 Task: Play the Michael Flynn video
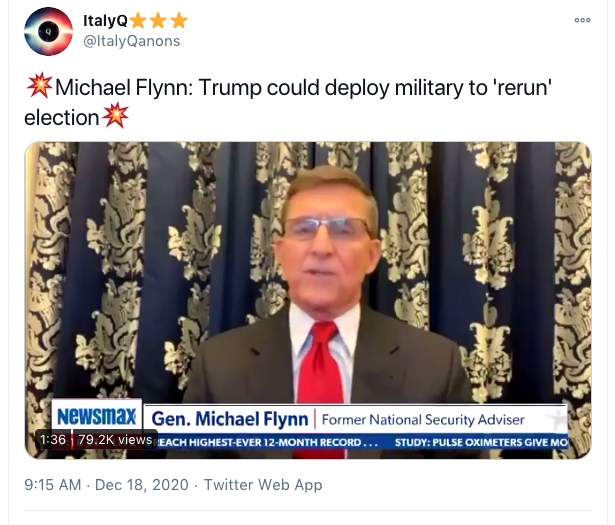[308, 290]
